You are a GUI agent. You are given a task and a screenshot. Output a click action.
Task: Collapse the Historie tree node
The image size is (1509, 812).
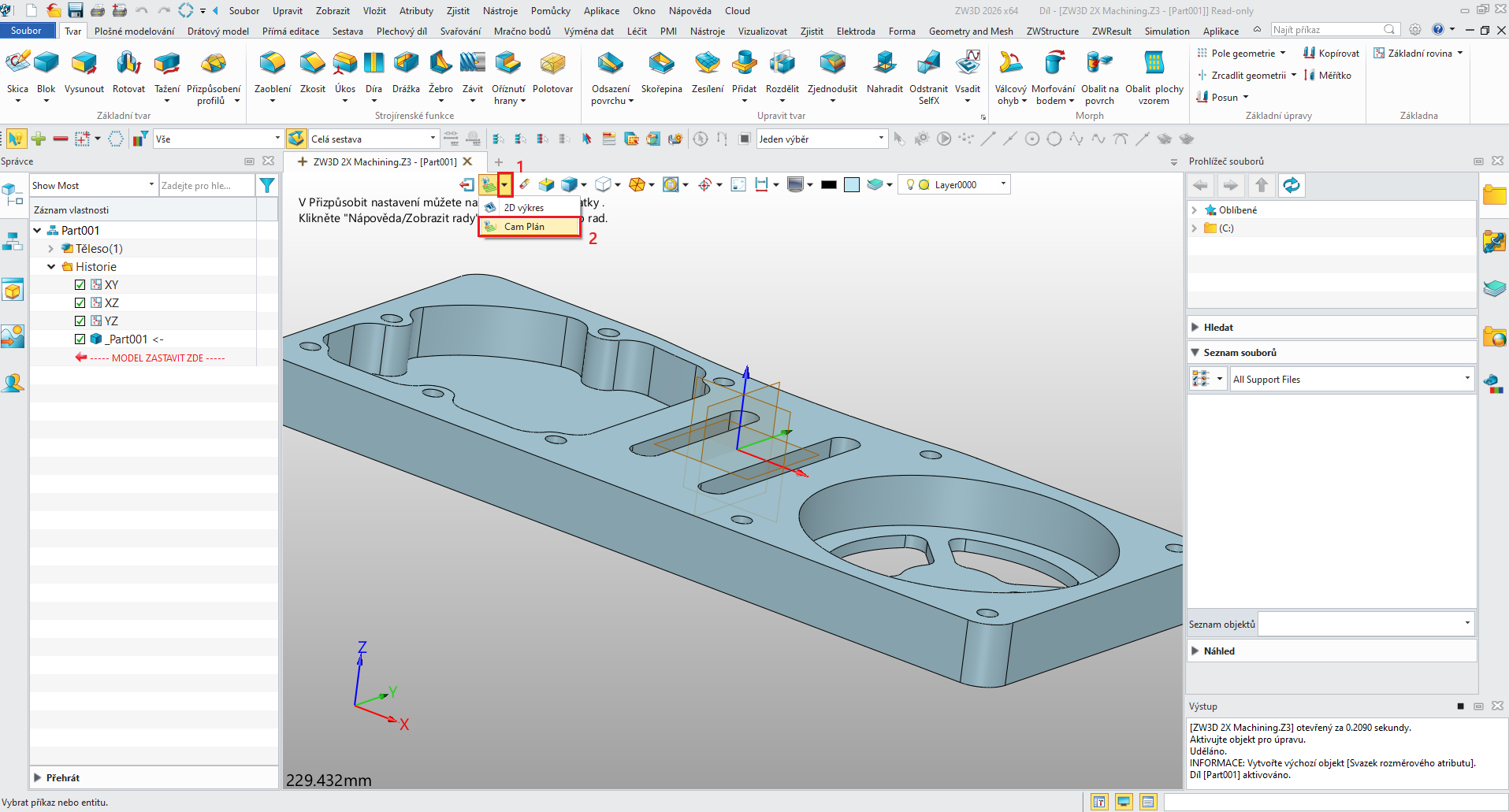51,266
